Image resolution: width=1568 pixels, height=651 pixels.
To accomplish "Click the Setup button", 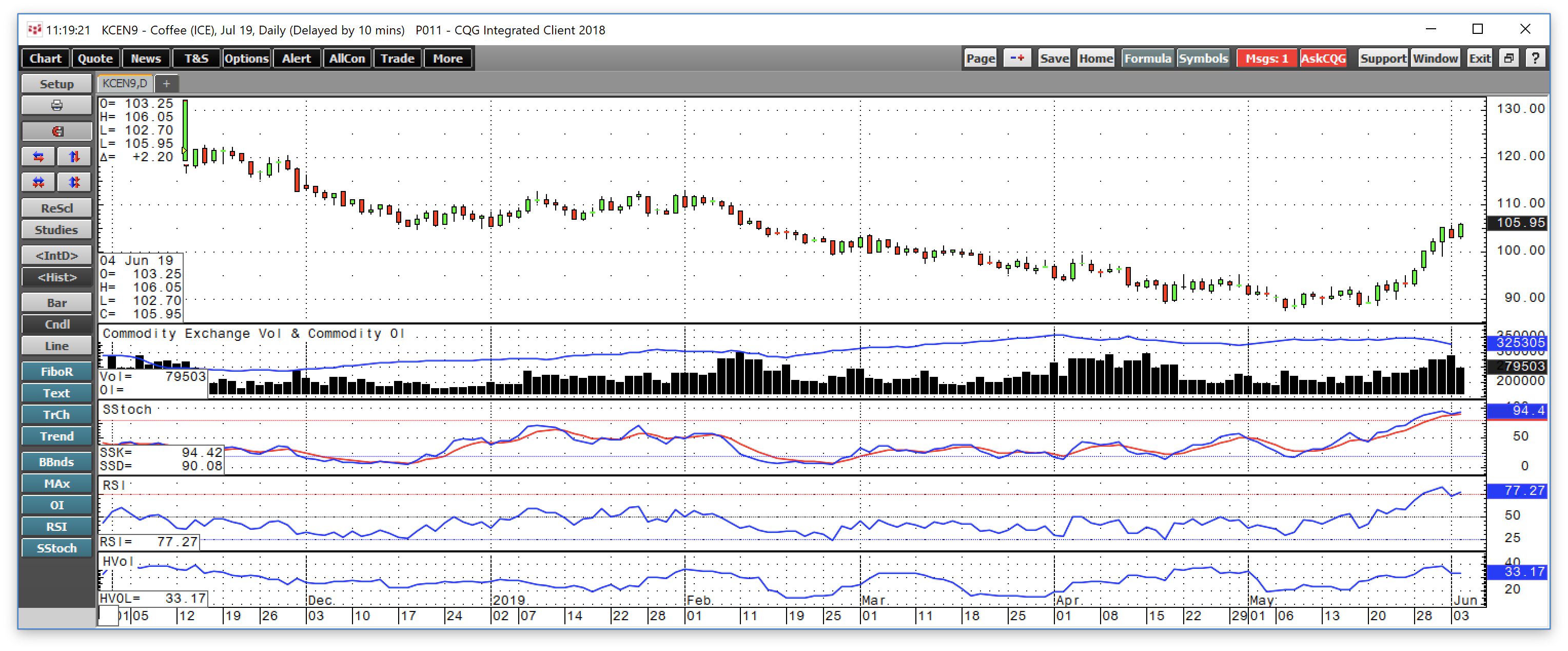I will tap(56, 84).
